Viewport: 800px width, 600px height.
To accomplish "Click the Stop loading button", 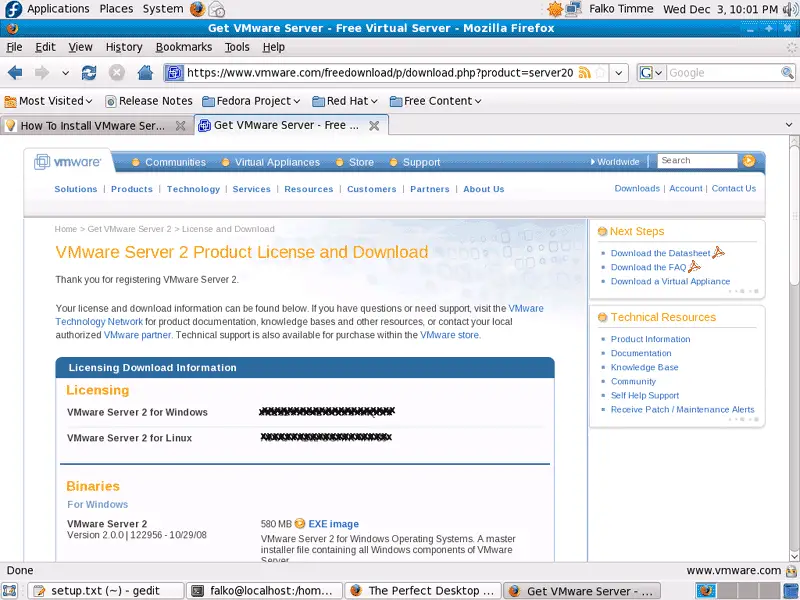I will click(117, 73).
